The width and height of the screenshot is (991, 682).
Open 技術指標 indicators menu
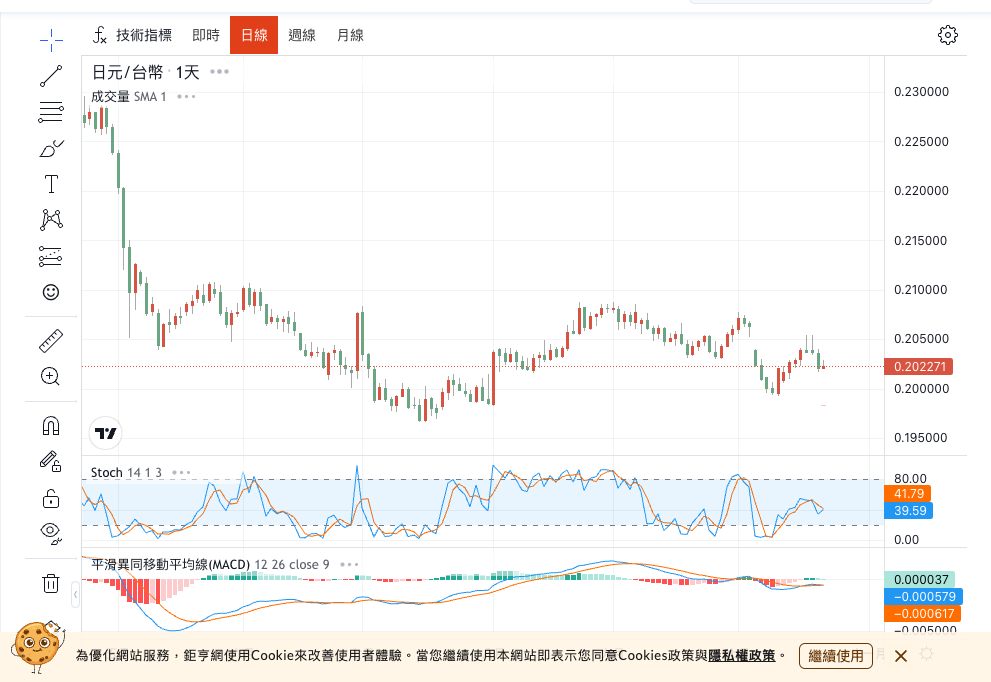[133, 35]
